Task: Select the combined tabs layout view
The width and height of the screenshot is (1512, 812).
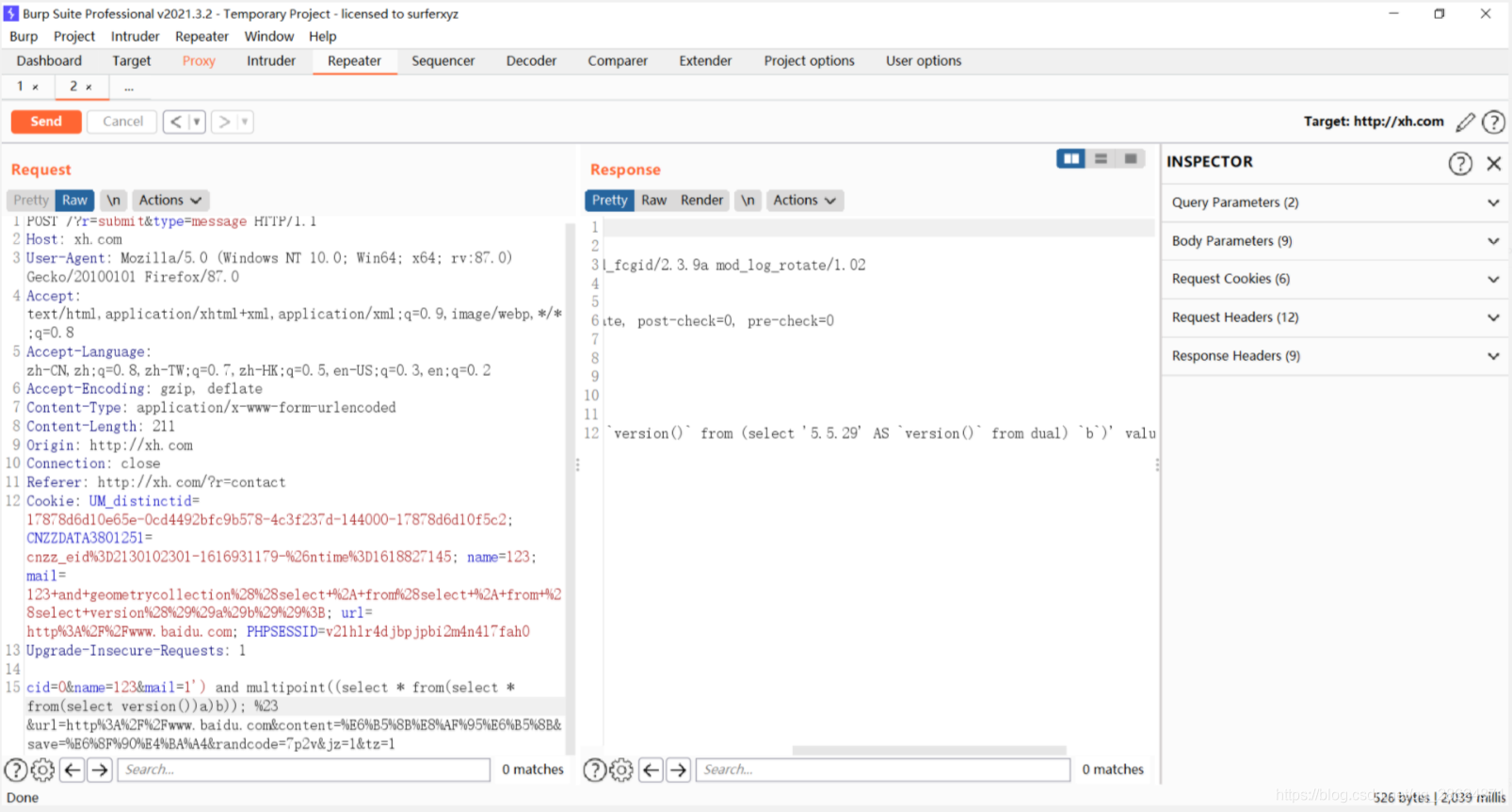Action: (x=1131, y=158)
